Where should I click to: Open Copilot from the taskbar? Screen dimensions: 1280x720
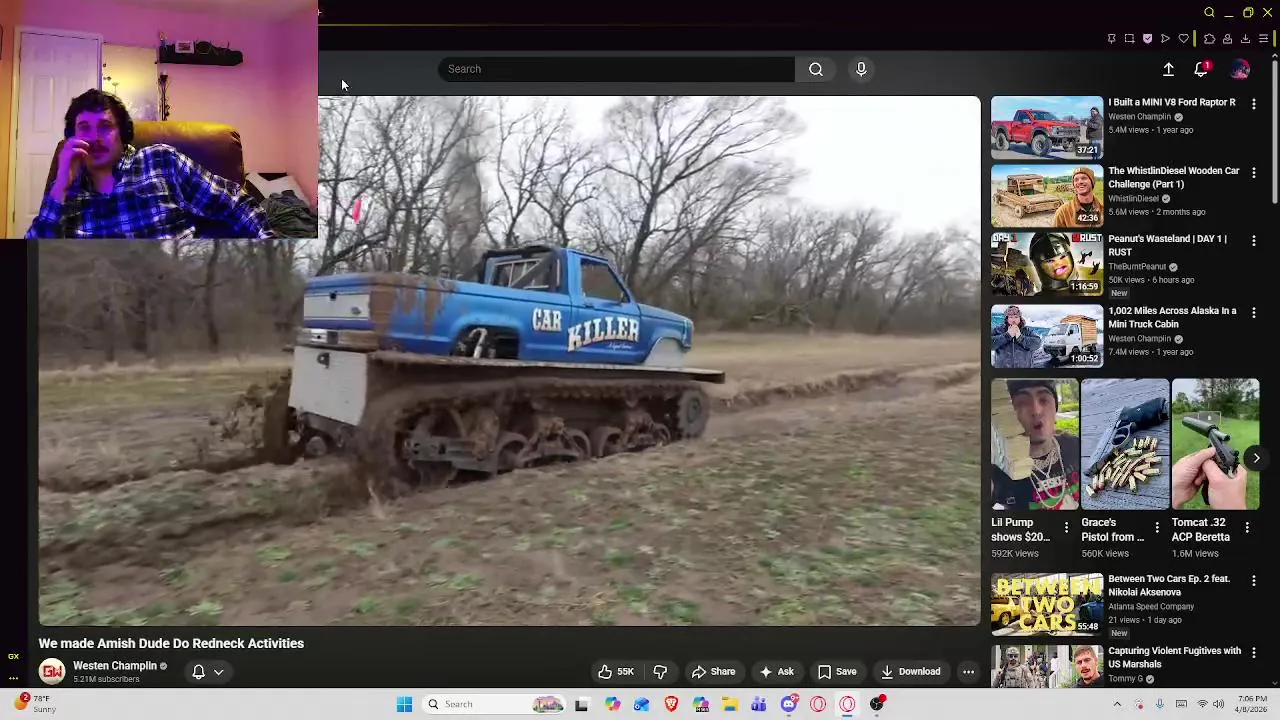click(612, 704)
